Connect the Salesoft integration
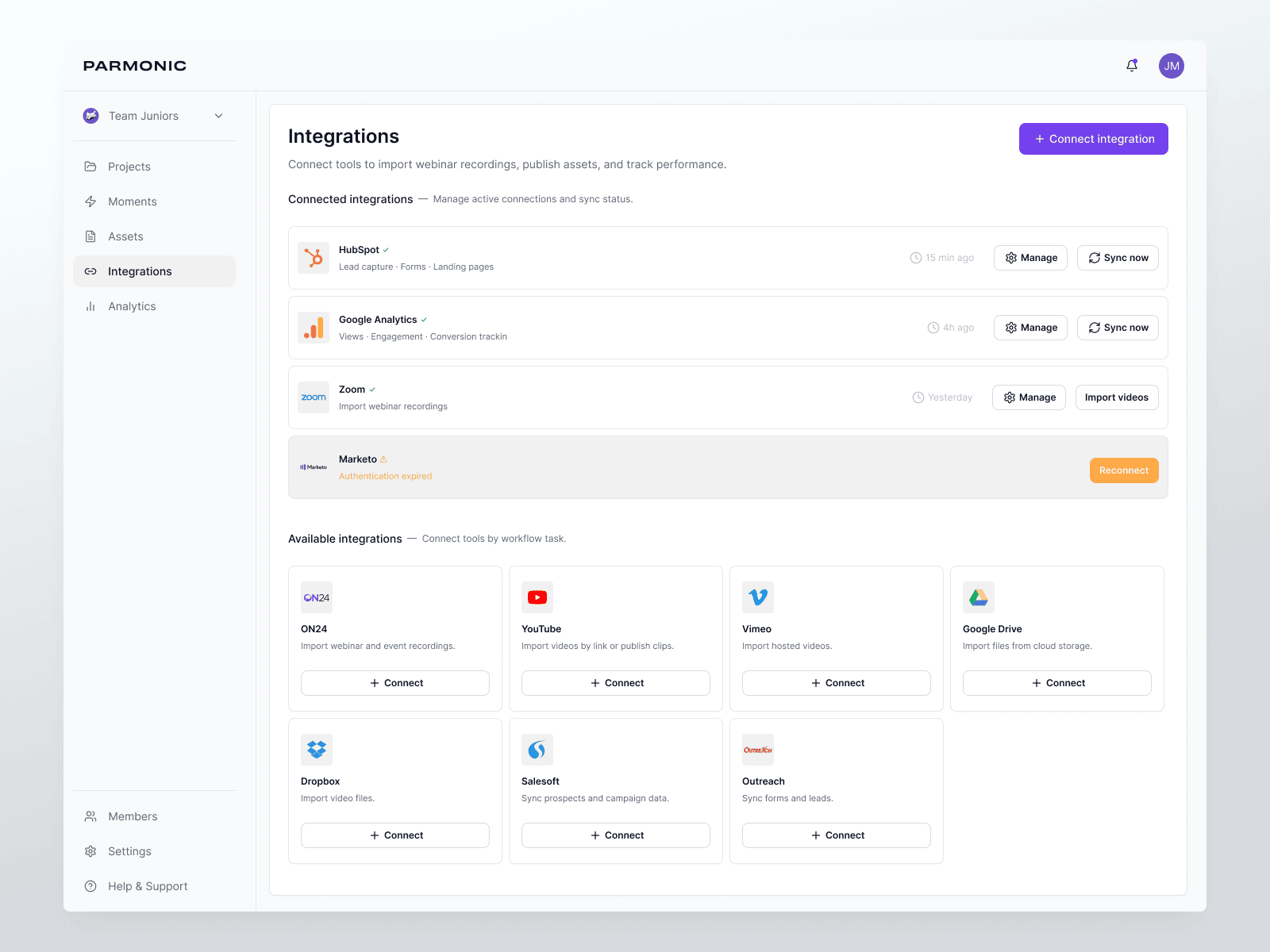The width and height of the screenshot is (1270, 952). click(x=616, y=835)
